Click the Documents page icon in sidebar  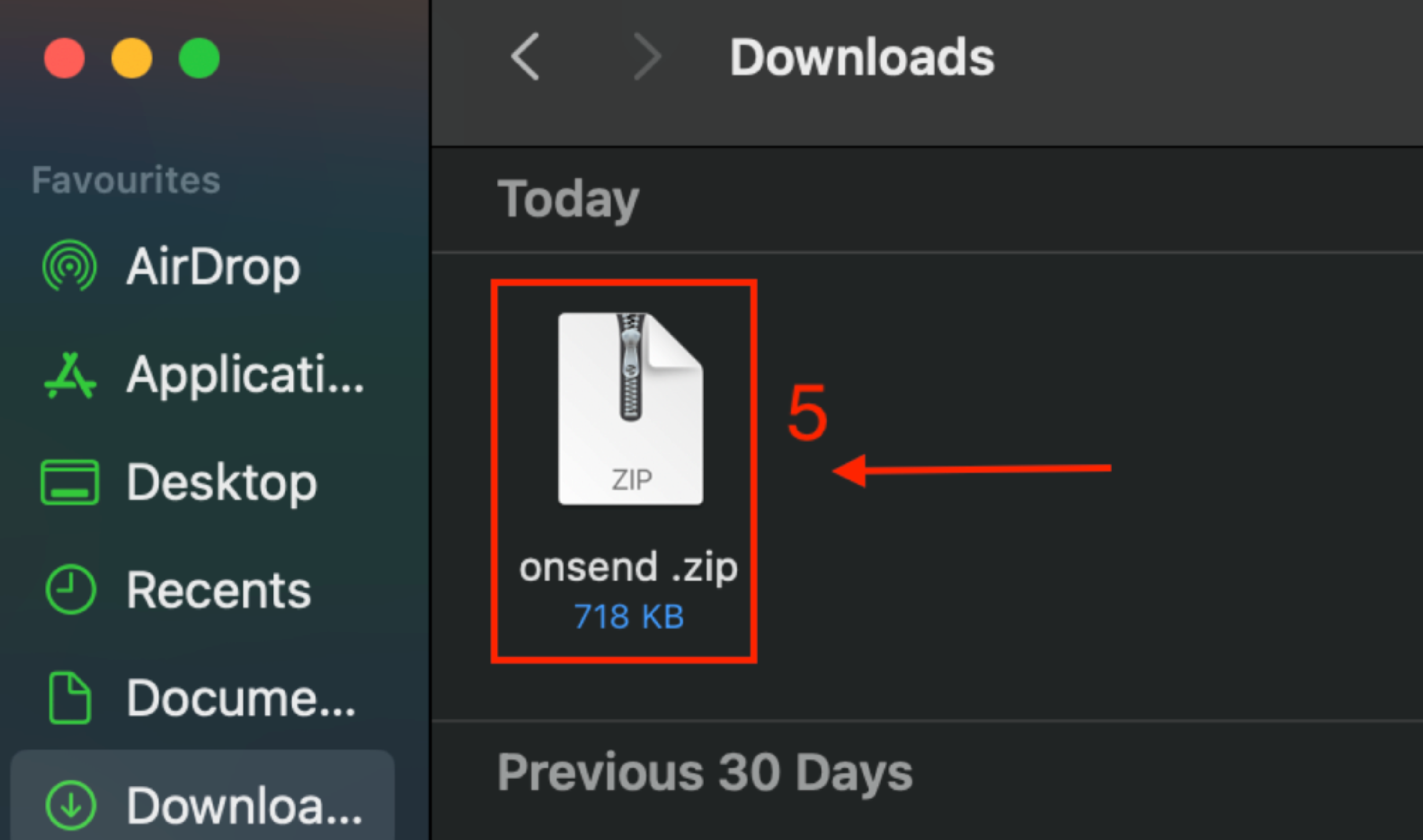(70, 697)
